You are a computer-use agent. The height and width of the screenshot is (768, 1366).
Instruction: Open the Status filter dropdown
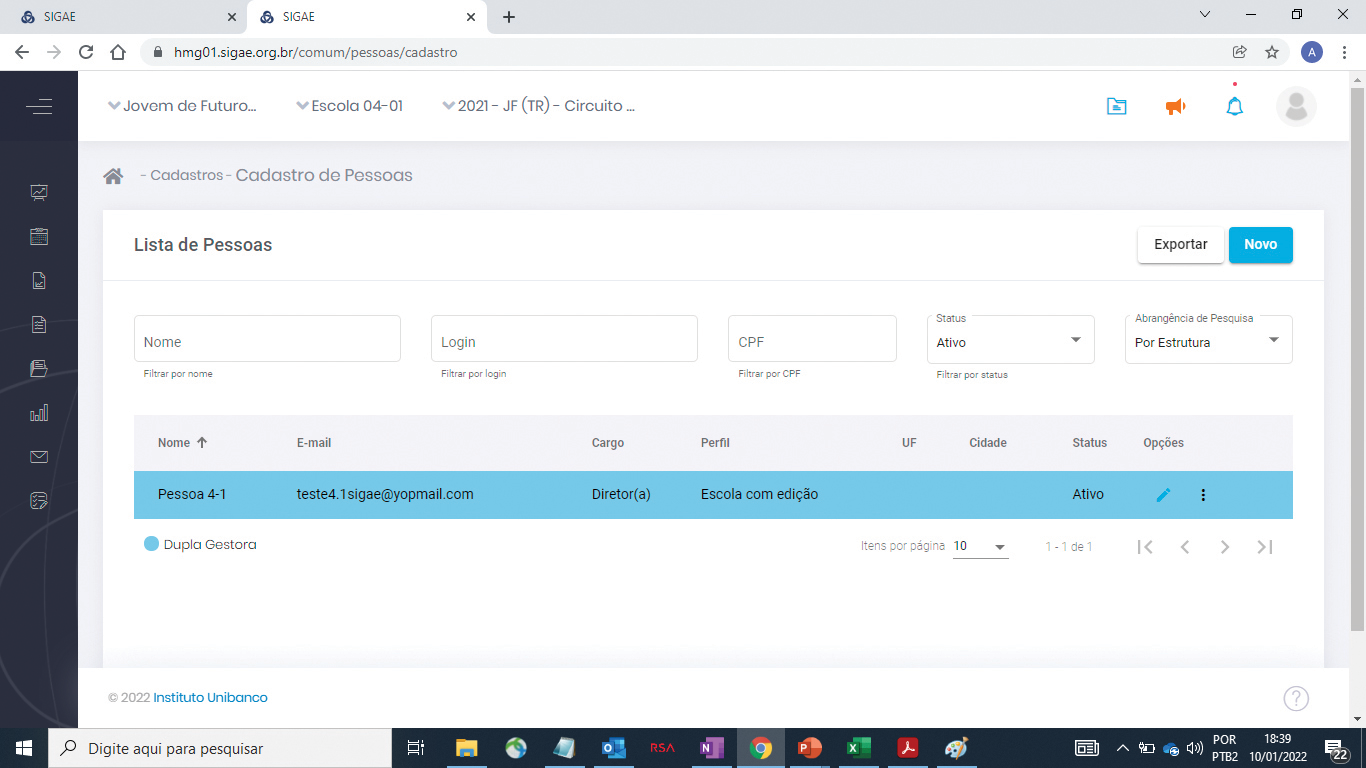(x=1011, y=339)
